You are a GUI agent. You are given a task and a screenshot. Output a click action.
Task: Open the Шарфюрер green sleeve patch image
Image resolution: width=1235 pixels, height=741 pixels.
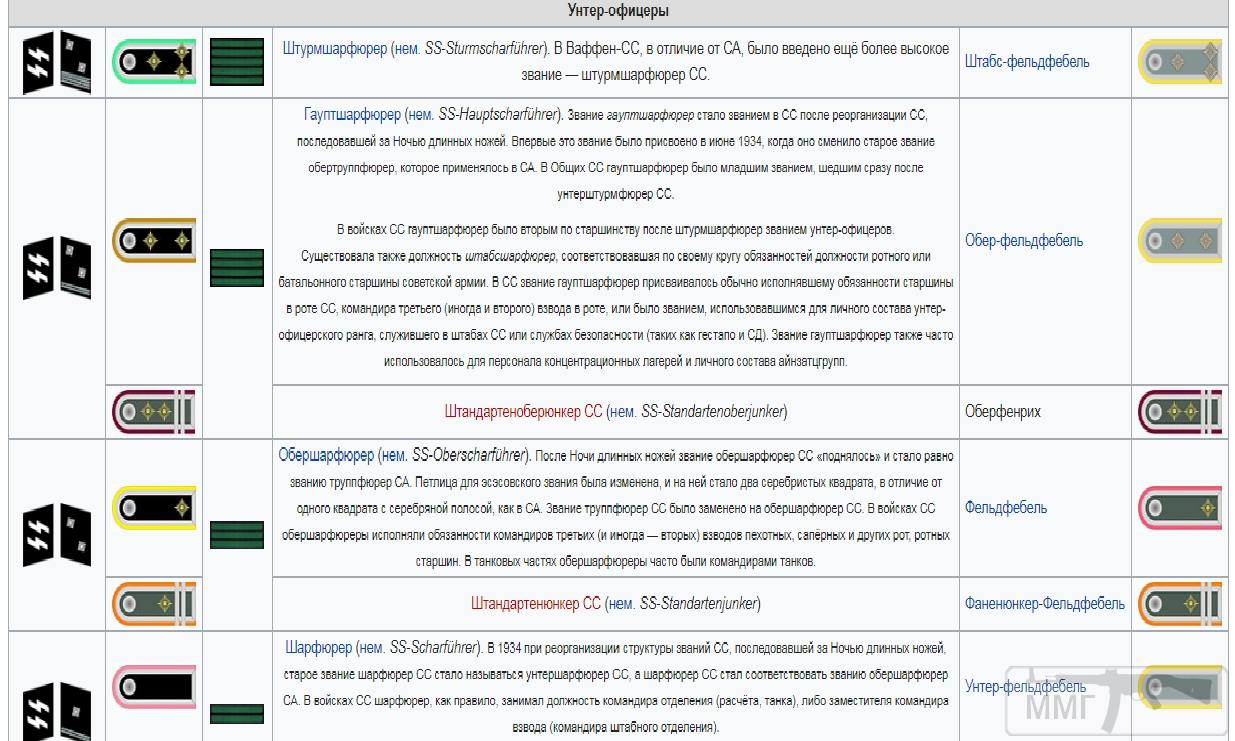pos(237,714)
